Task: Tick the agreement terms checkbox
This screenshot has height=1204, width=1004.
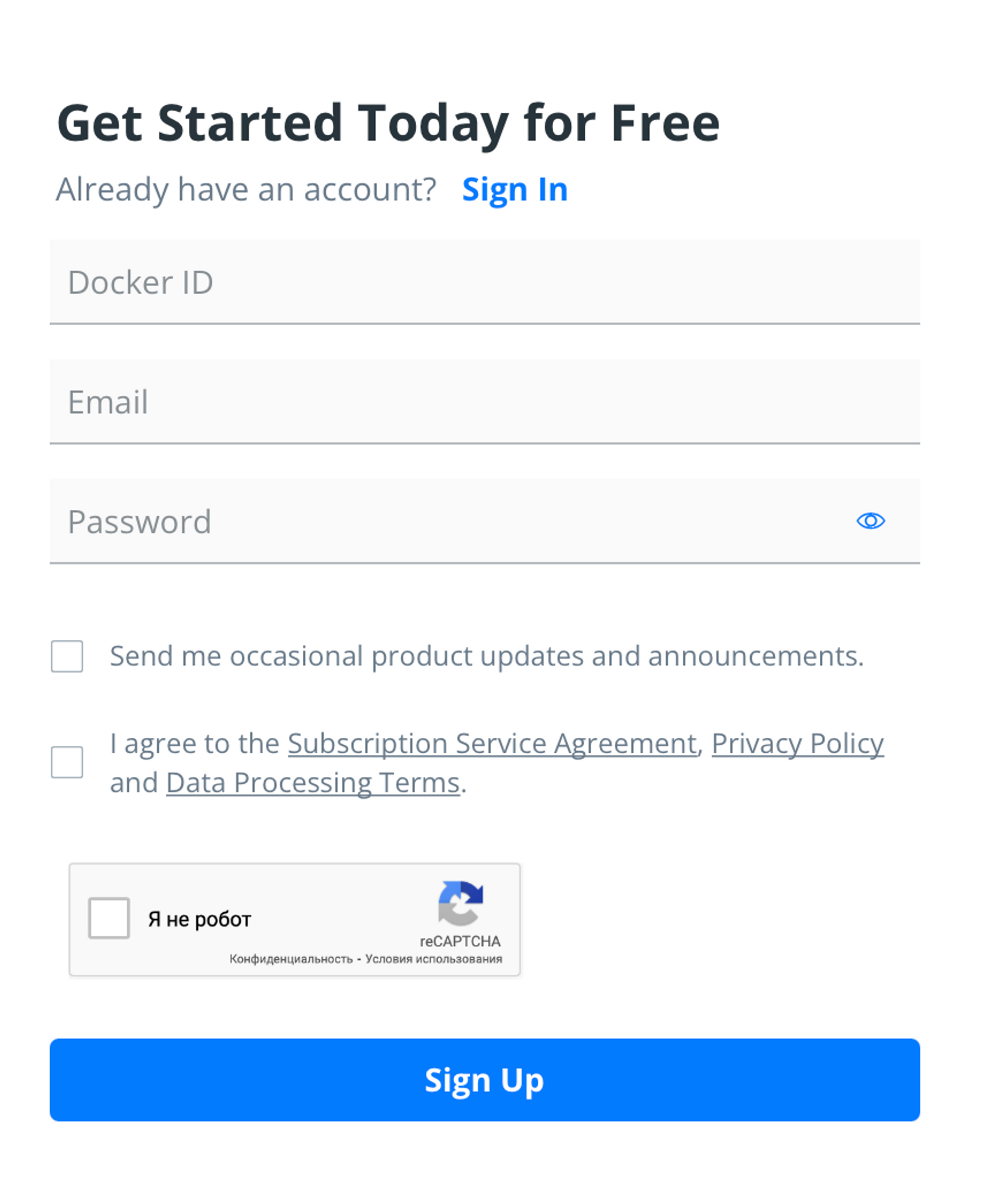Action: (67, 762)
